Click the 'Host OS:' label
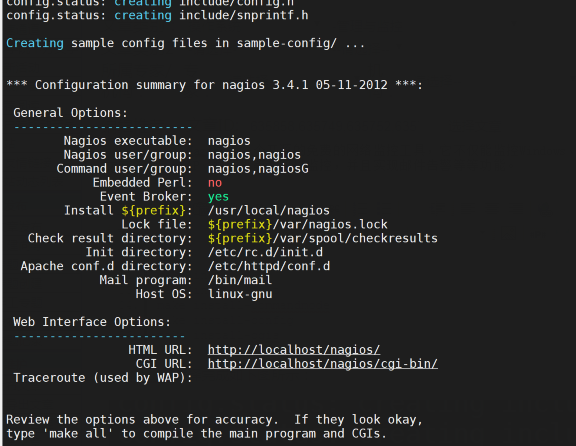The width and height of the screenshot is (576, 446). (x=164, y=294)
